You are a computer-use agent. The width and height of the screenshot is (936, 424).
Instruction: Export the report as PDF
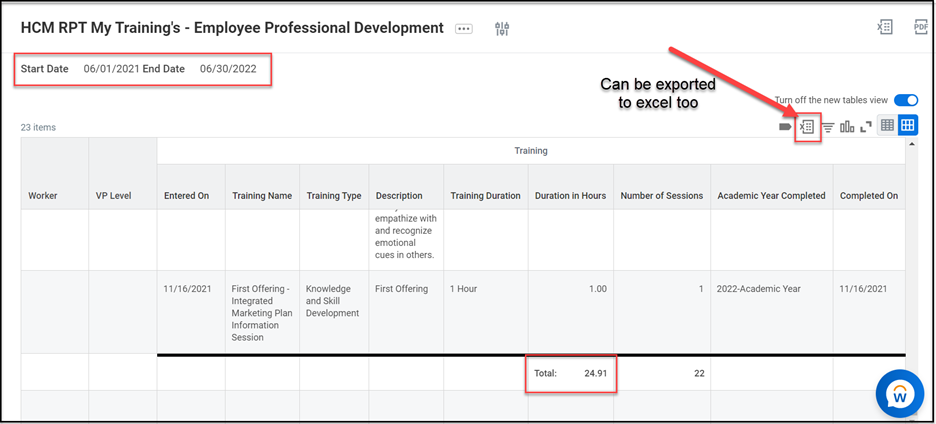[x=921, y=28]
